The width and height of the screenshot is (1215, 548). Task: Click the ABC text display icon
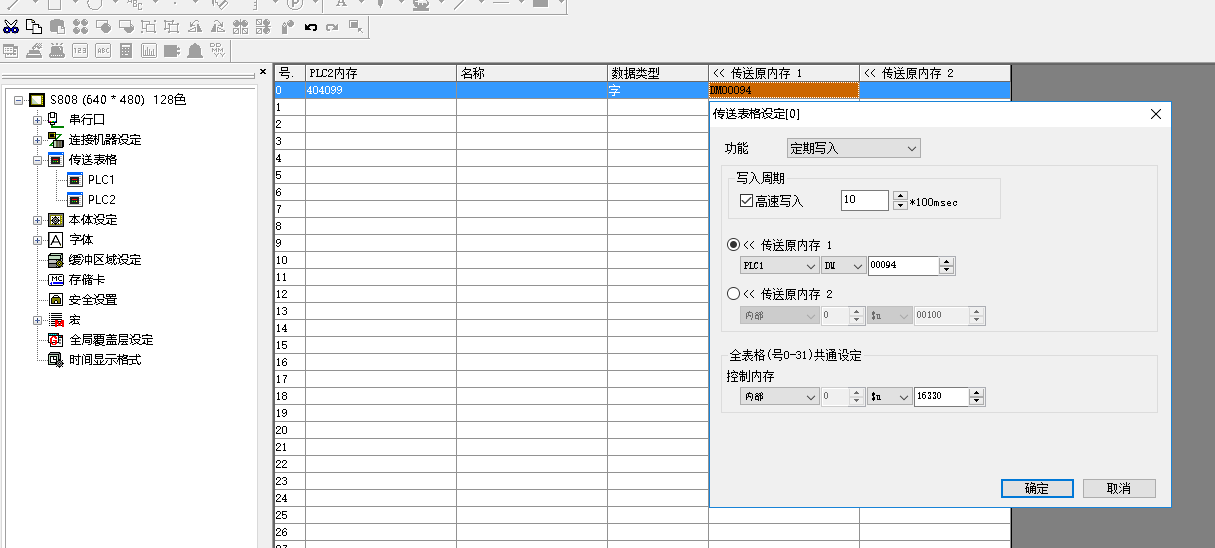102,50
